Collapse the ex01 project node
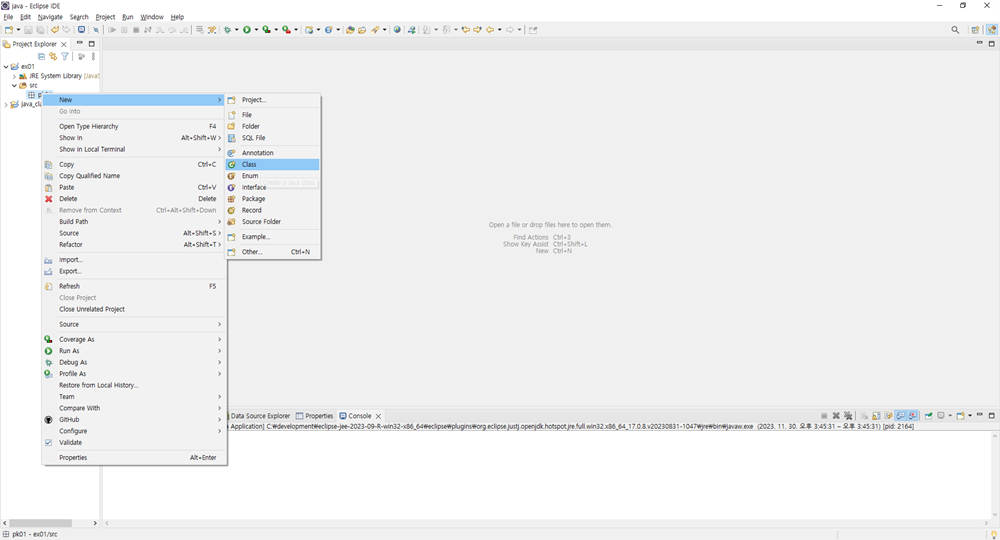 tap(6, 66)
